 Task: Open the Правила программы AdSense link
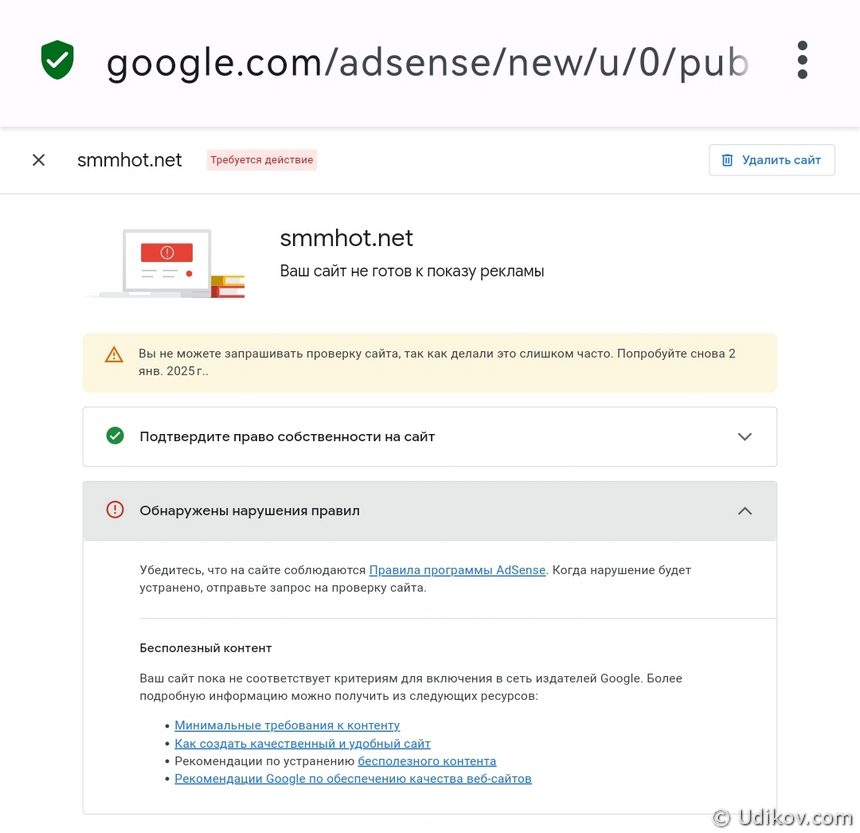click(x=457, y=570)
